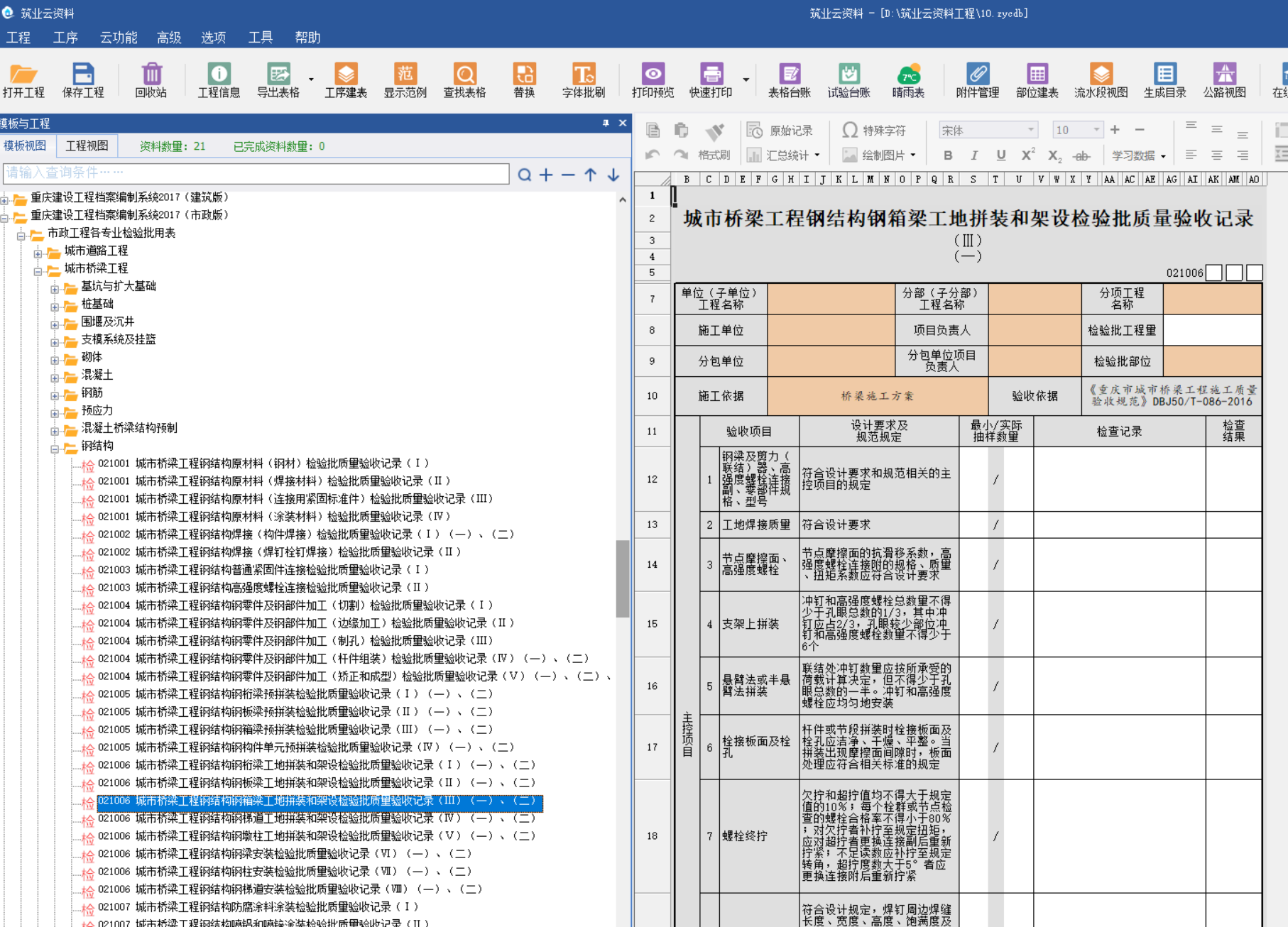
Task: Click the search input field in template panel
Action: (256, 173)
